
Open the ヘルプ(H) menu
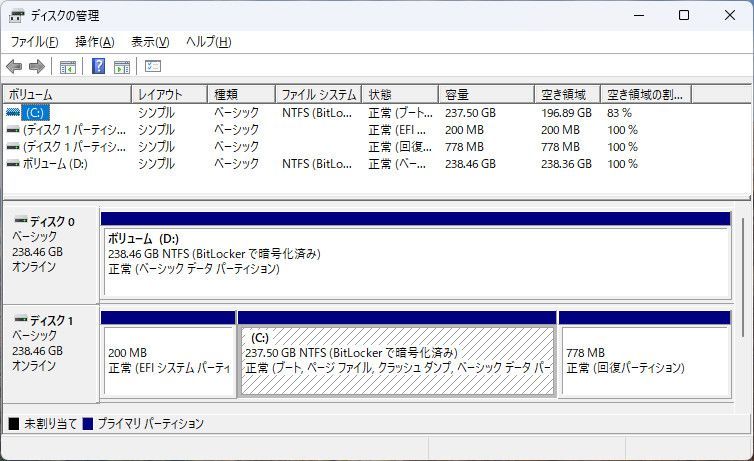click(209, 42)
